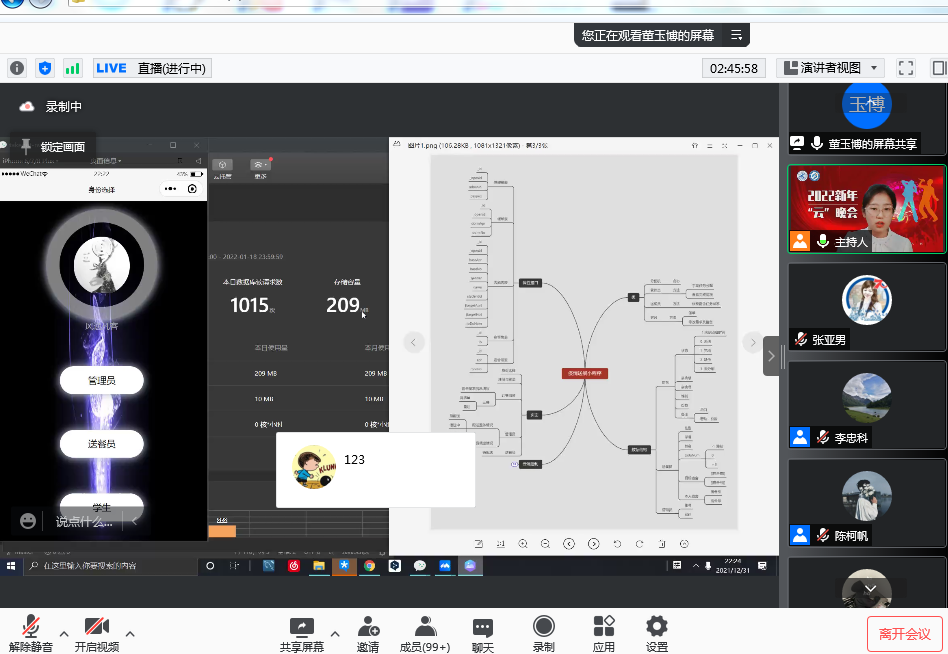Click 邀请 to invite participants
The height and width of the screenshot is (654, 948).
pos(368,633)
